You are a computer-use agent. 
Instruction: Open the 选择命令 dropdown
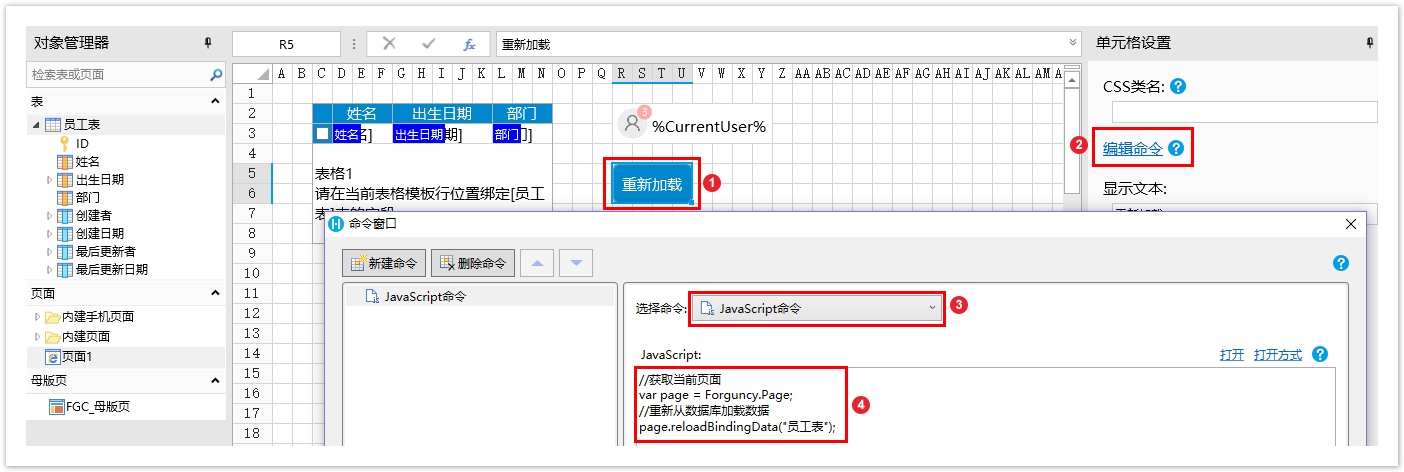pos(818,308)
